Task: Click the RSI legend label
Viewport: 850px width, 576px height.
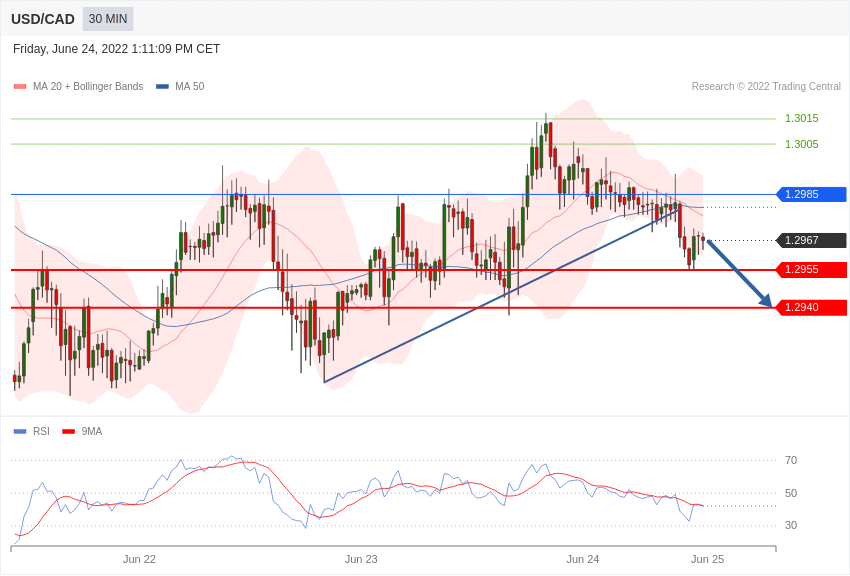Action: click(41, 431)
